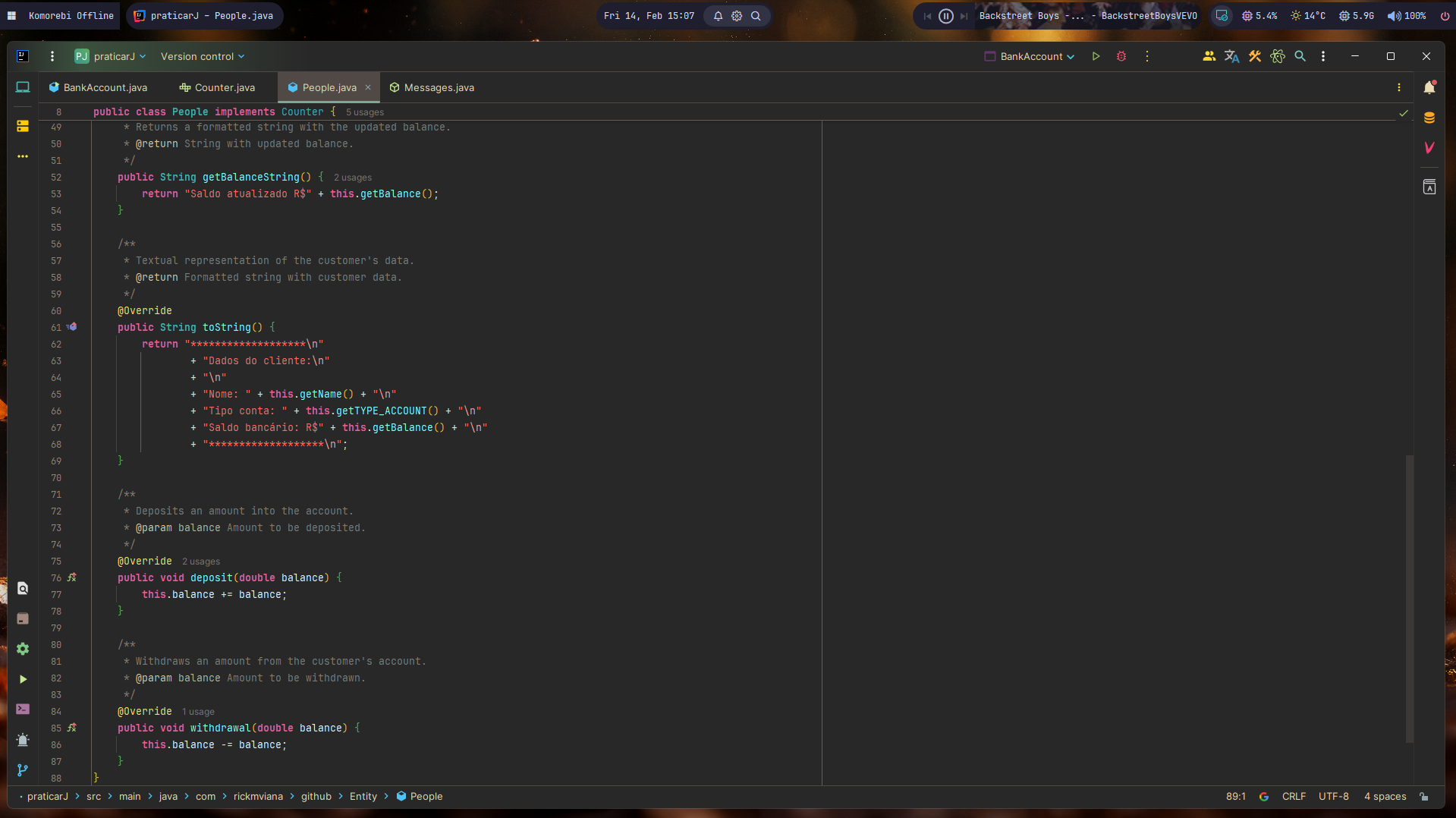This screenshot has width=1456, height=818.
Task: Change the CRLF line separator
Action: click(1294, 796)
